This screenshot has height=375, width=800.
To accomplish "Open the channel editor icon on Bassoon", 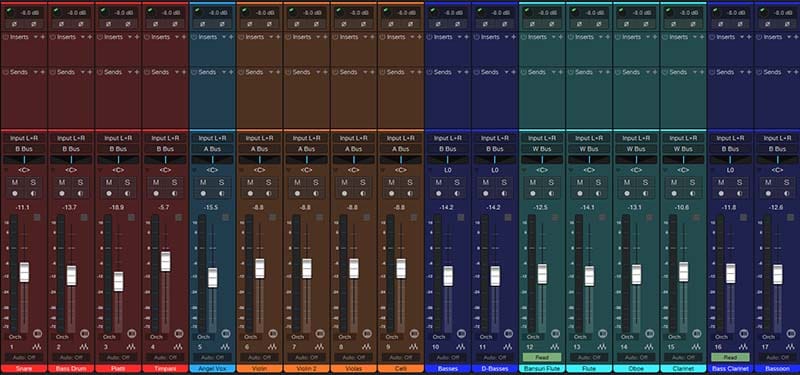I will pyautogui.click(x=791, y=334).
